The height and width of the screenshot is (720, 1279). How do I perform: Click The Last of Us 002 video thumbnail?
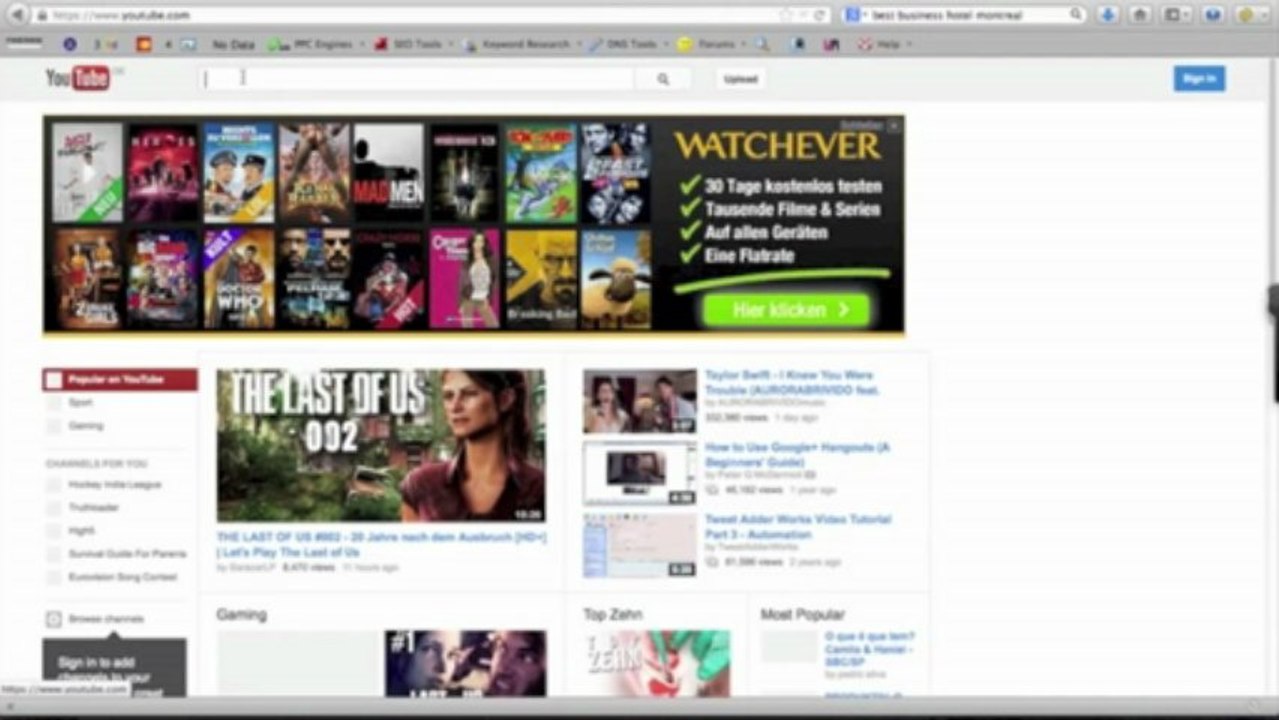(381, 446)
